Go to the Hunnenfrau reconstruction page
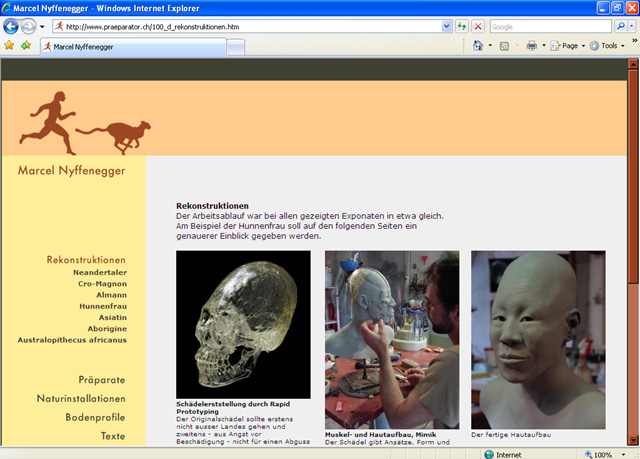 tap(101, 306)
